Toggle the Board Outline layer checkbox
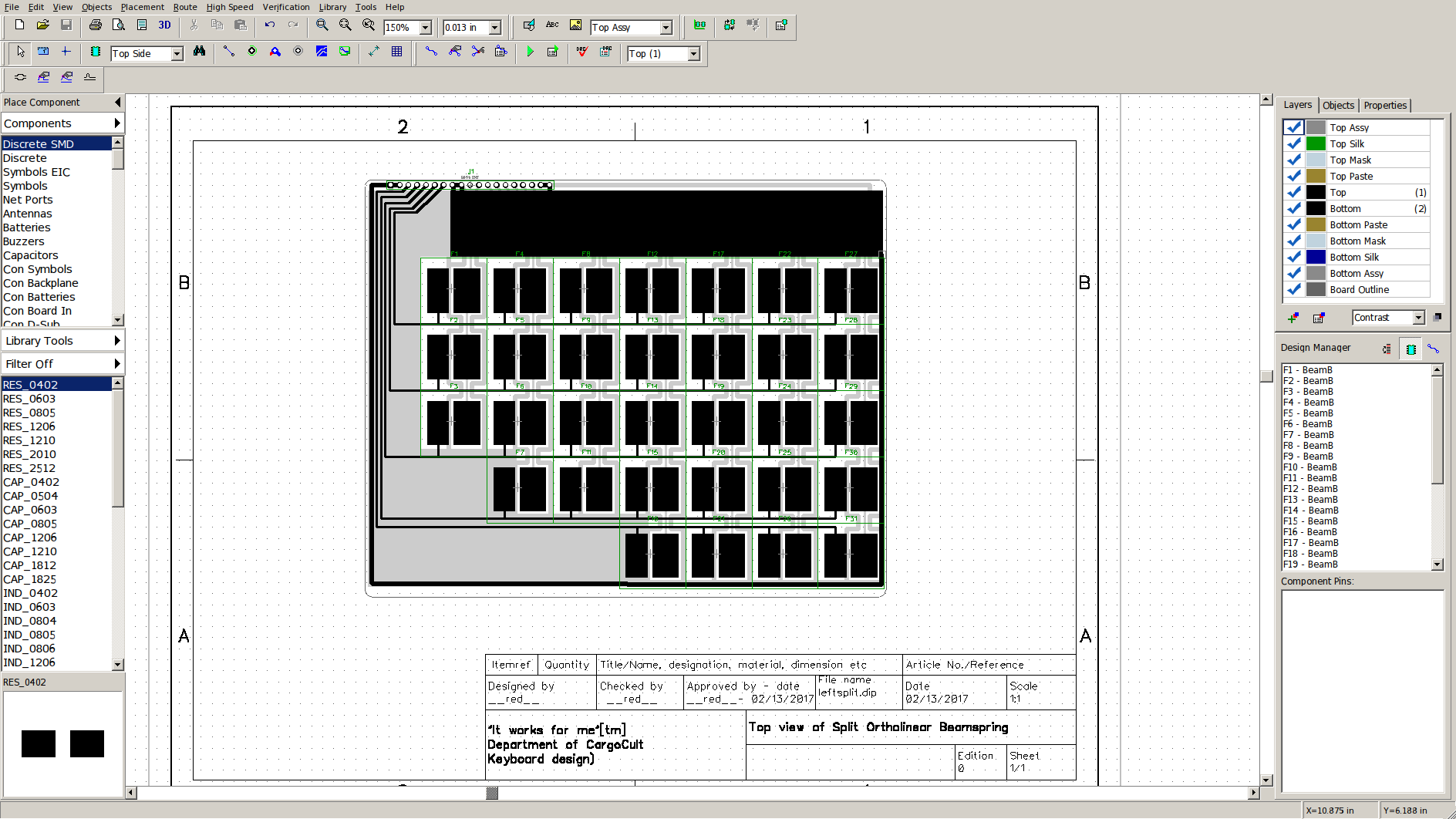Screen dimensions: 1456x819 coord(1293,290)
